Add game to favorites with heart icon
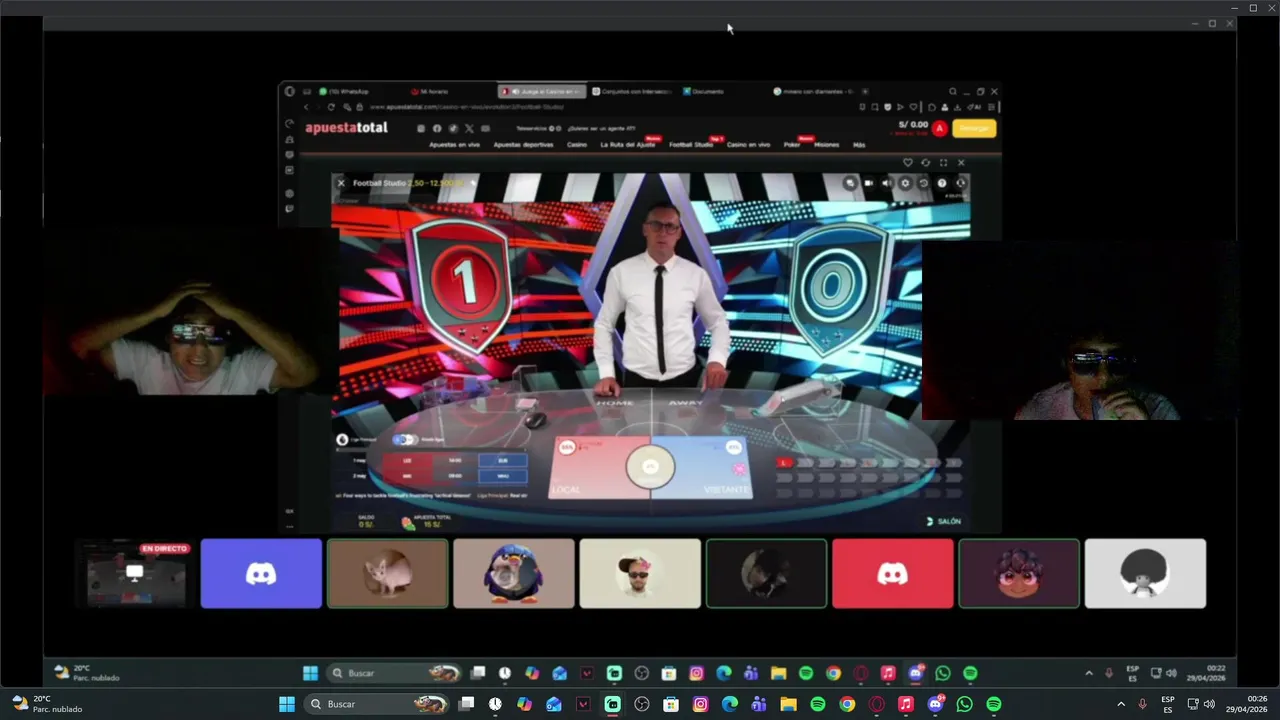The image size is (1280, 720). point(908,162)
